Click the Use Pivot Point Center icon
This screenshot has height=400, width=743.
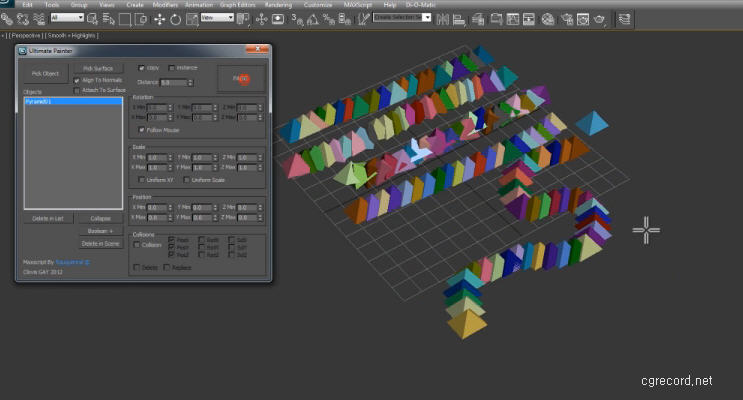pos(243,19)
